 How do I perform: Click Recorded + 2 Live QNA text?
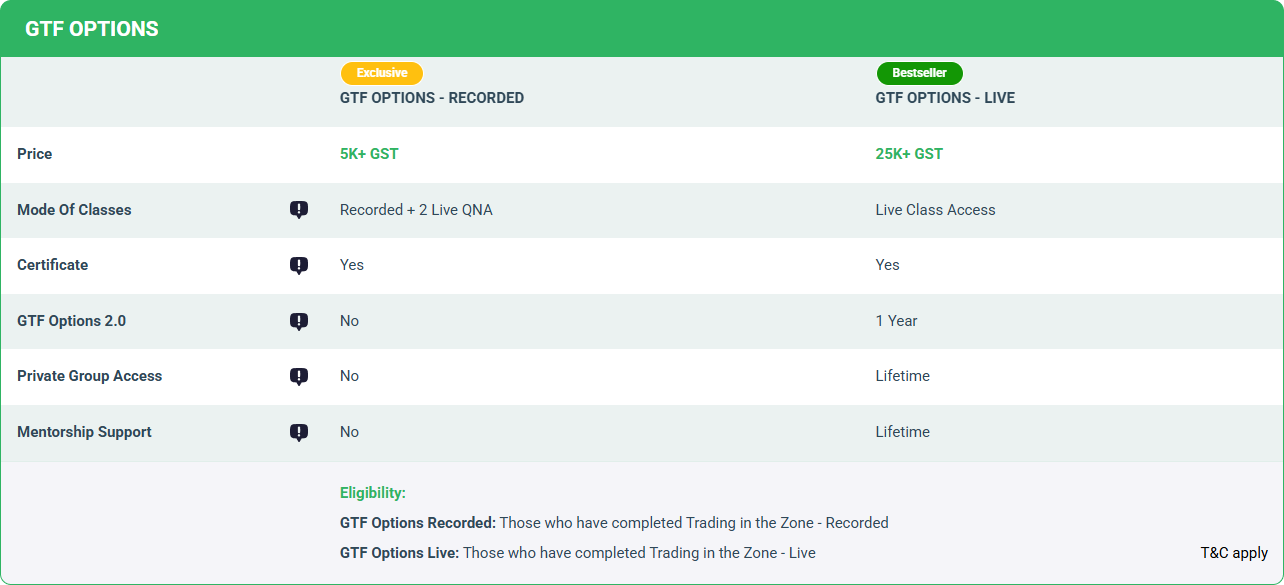point(416,210)
